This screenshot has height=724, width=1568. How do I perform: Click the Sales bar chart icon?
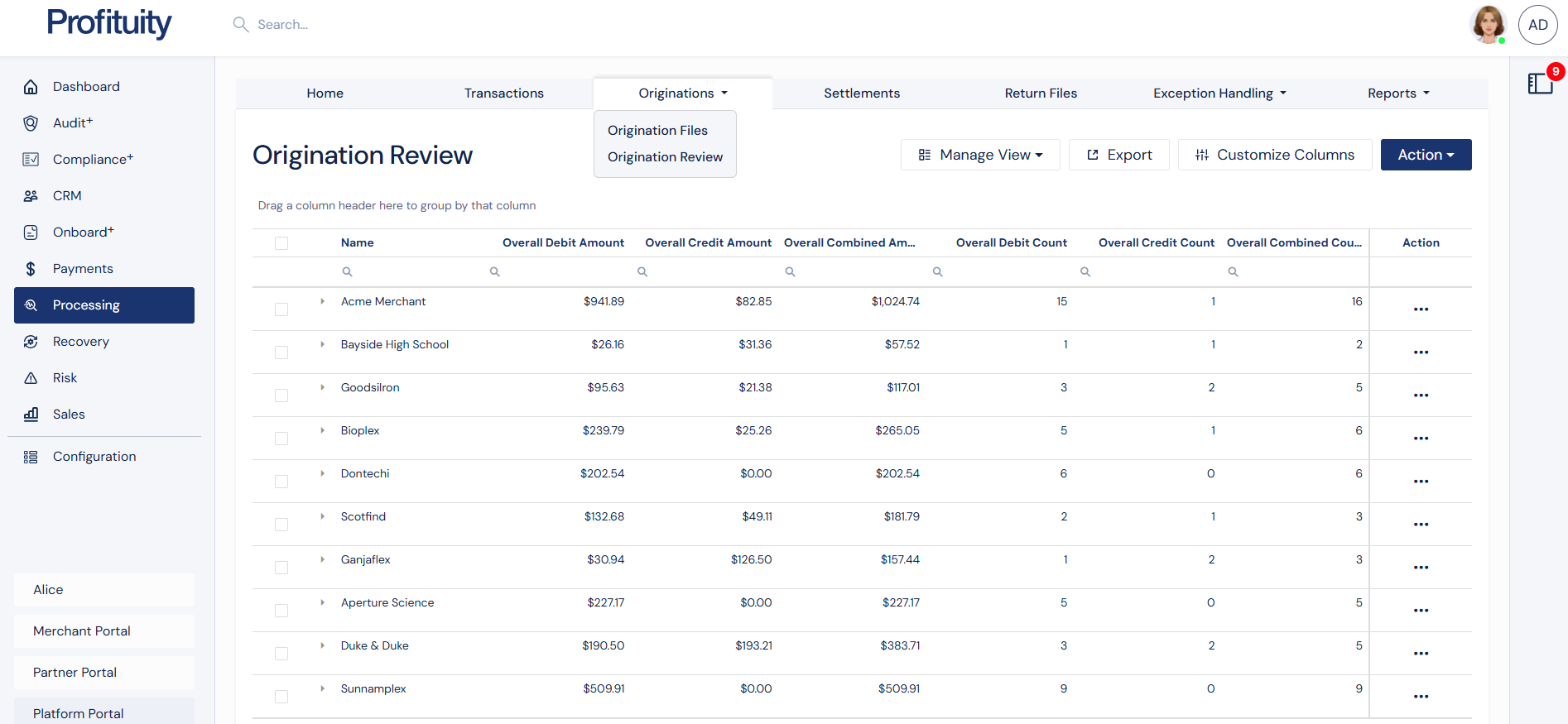coord(31,415)
